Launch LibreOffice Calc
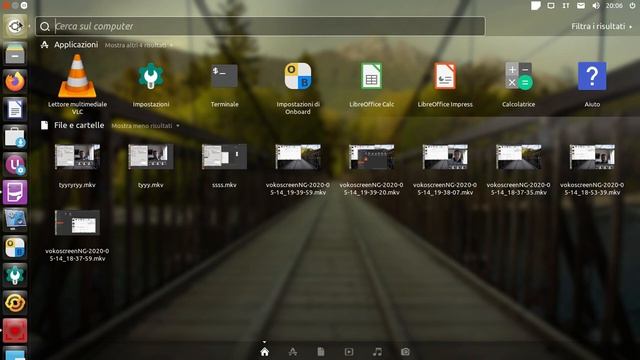 (371, 76)
